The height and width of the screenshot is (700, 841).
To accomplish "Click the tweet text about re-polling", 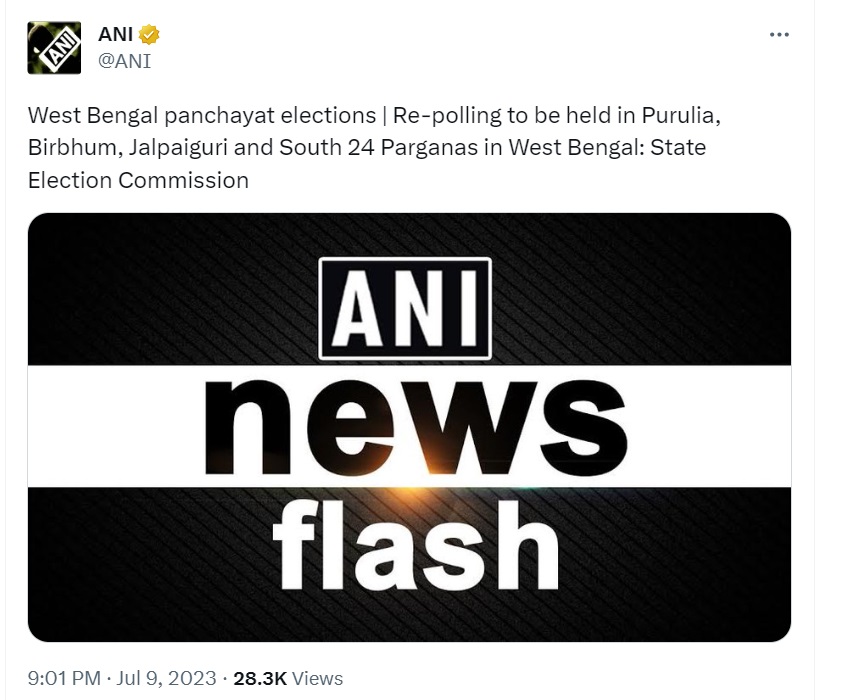I will tap(374, 148).
